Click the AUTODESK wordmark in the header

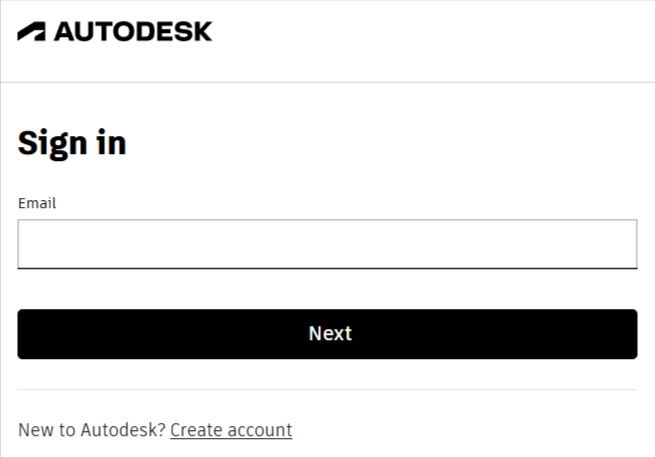[133, 32]
